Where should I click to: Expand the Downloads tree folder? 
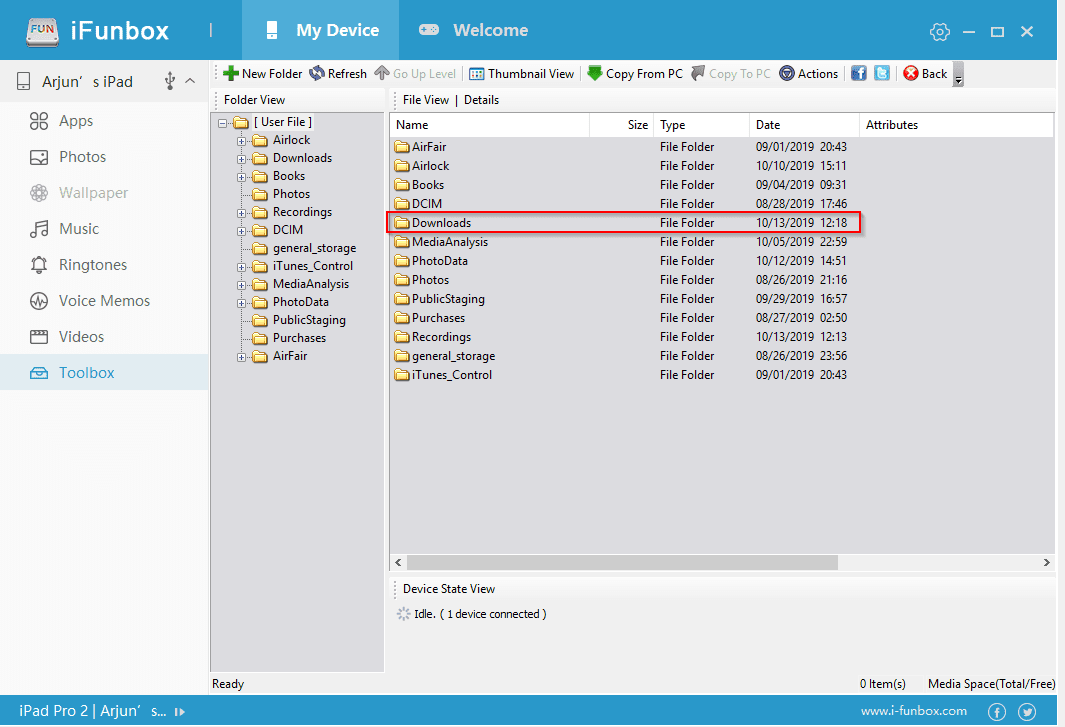pos(241,160)
